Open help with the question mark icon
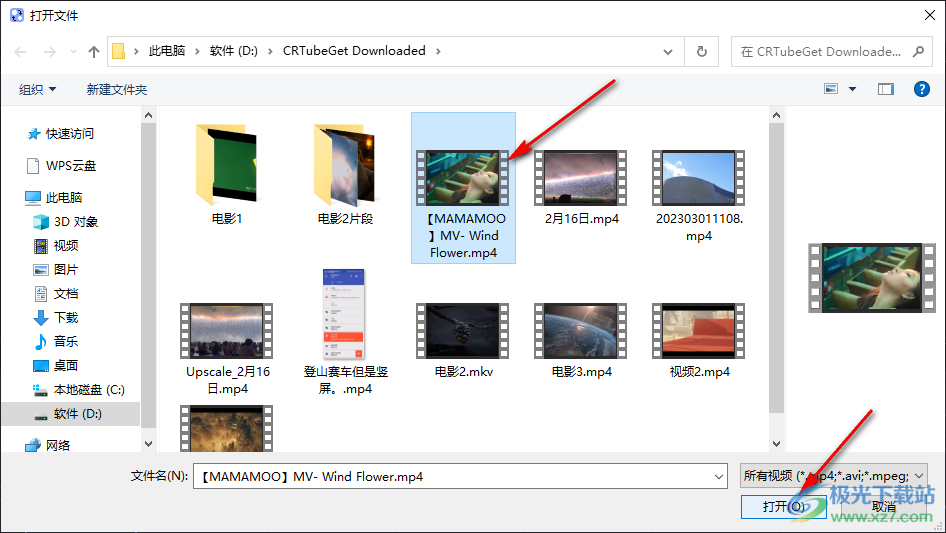 click(921, 89)
